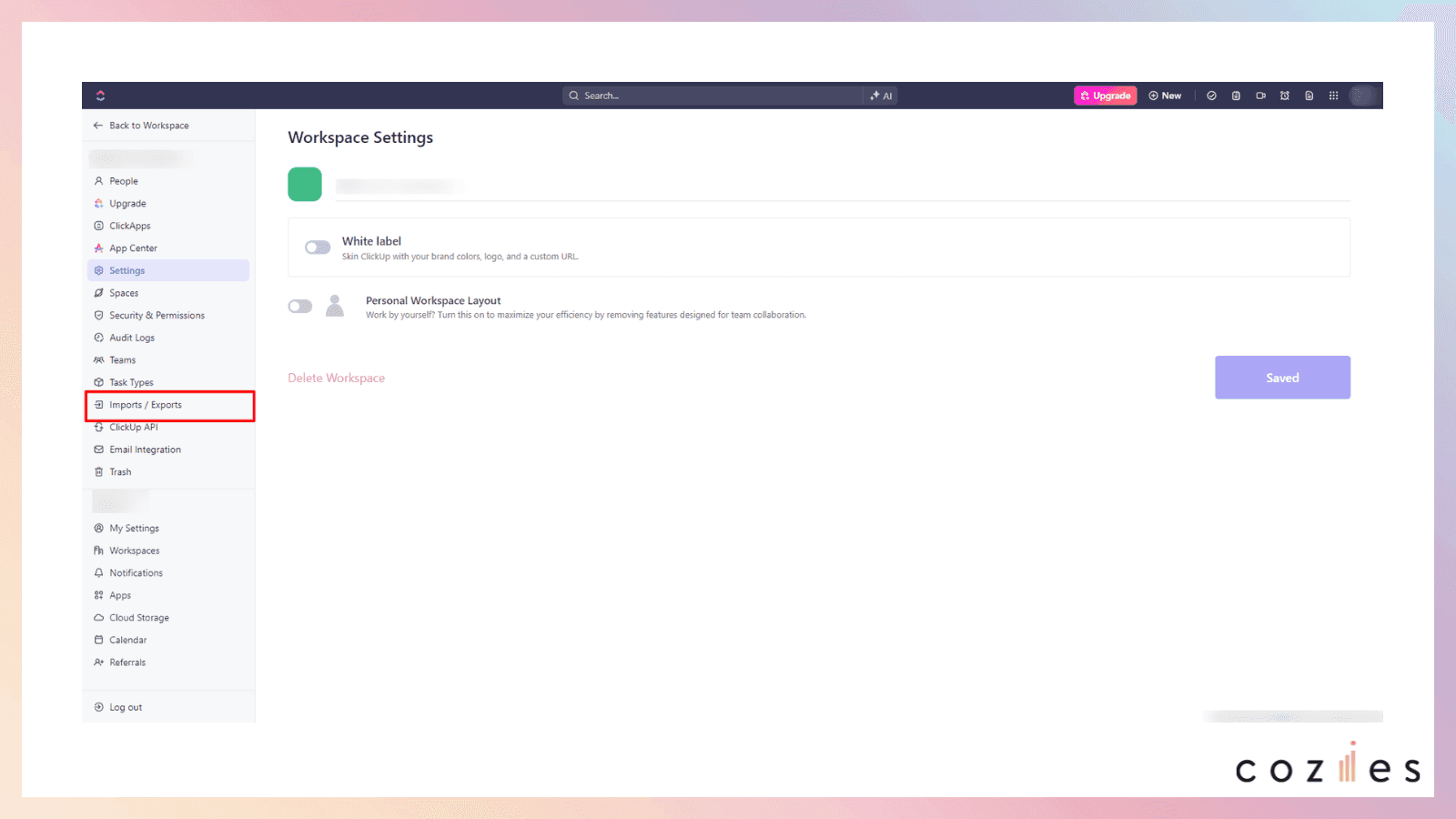This screenshot has height=819, width=1456.
Task: Click the person icon beside Personal Workspace Layout
Action: (335, 306)
